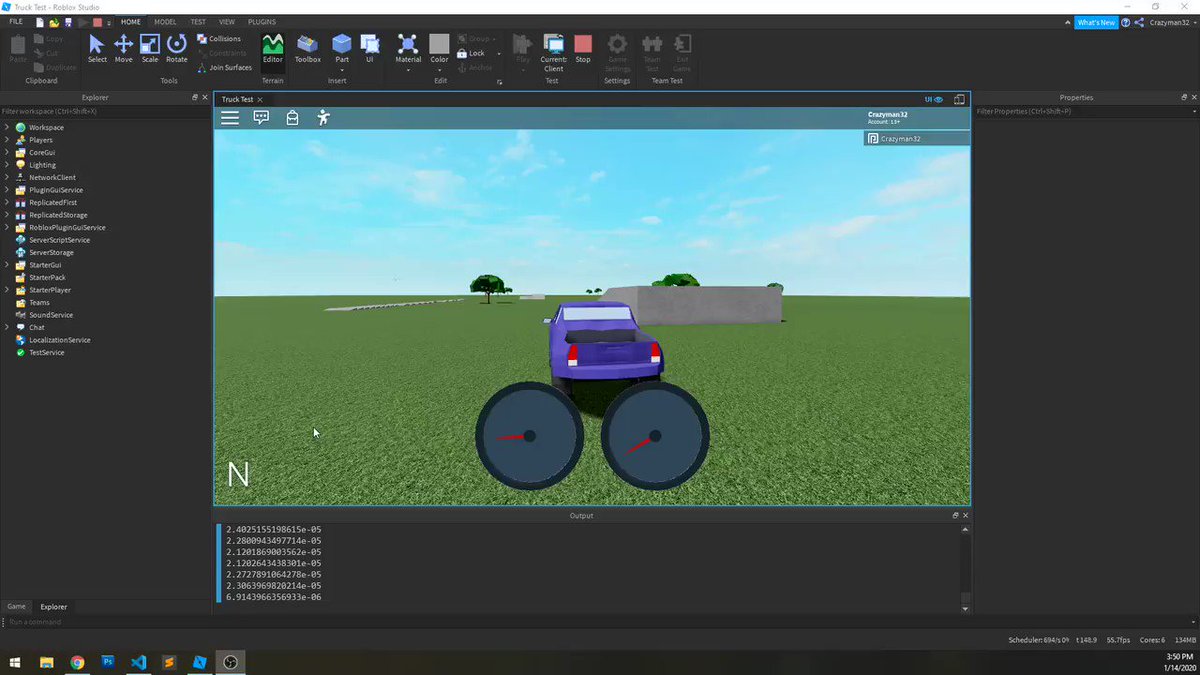
Task: Open the Color dropdown arrow
Action: pyautogui.click(x=439, y=70)
